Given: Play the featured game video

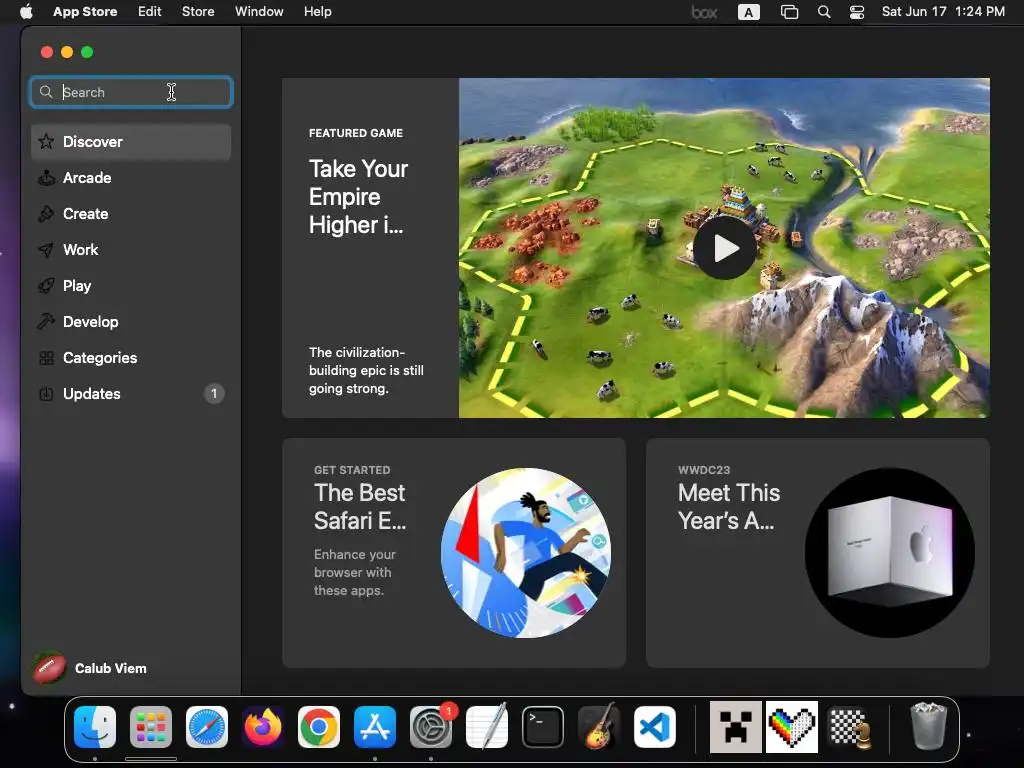Looking at the screenshot, I should point(725,248).
